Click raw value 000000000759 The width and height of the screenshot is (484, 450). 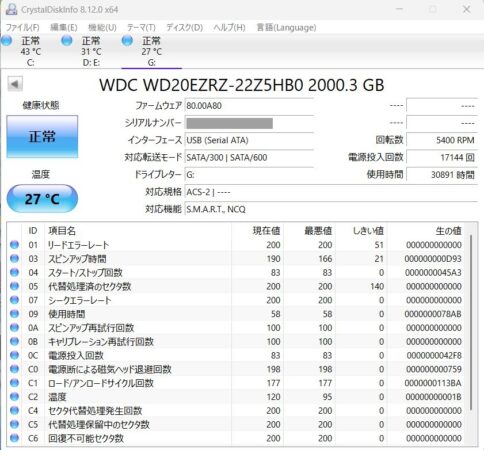(x=434, y=369)
